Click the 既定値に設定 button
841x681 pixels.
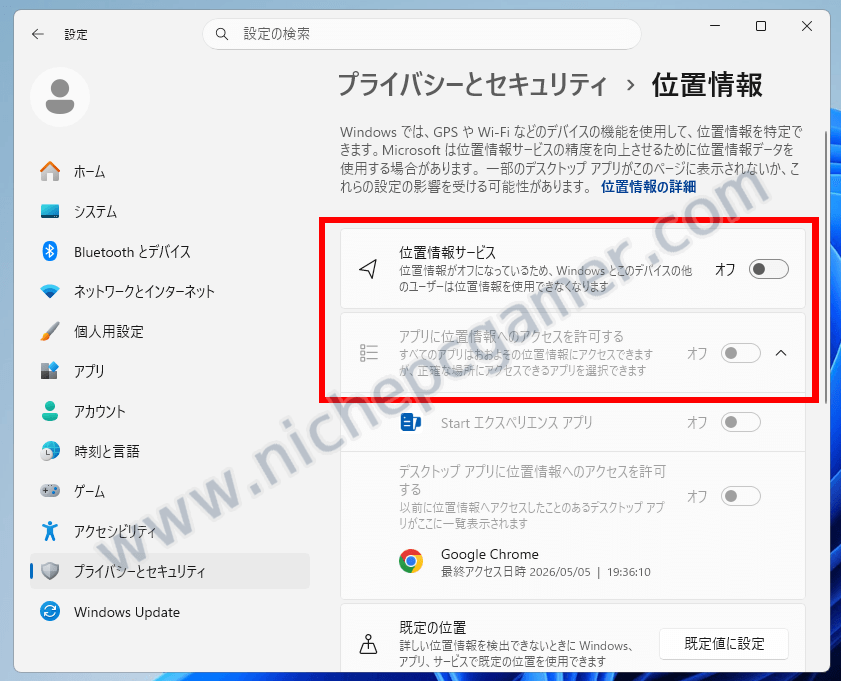[724, 643]
